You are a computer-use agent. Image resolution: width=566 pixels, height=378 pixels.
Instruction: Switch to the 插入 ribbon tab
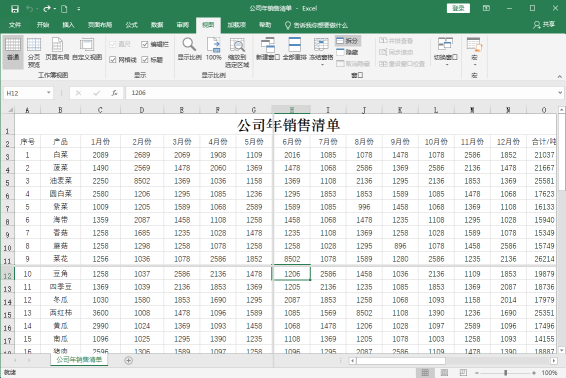click(68, 25)
